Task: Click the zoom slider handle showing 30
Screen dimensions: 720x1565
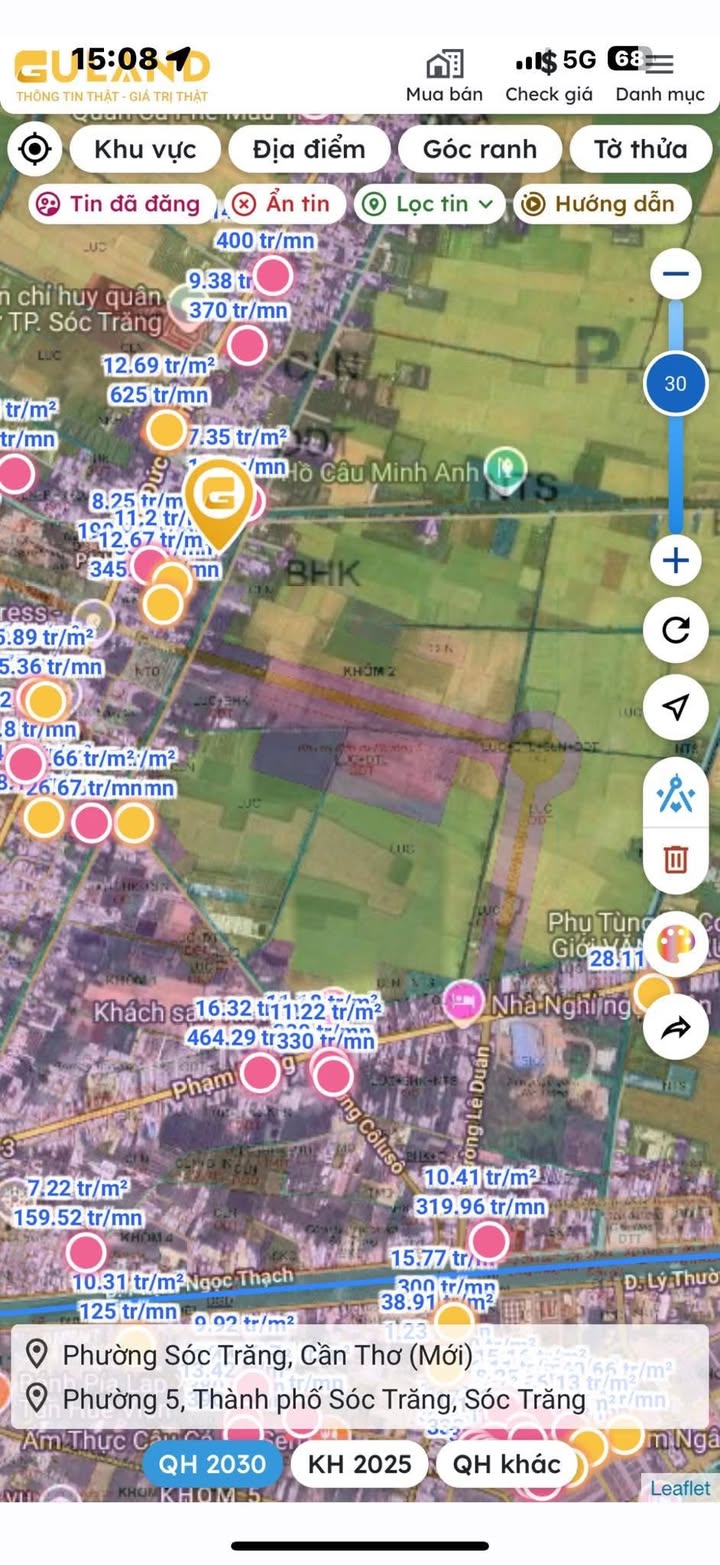Action: (676, 383)
